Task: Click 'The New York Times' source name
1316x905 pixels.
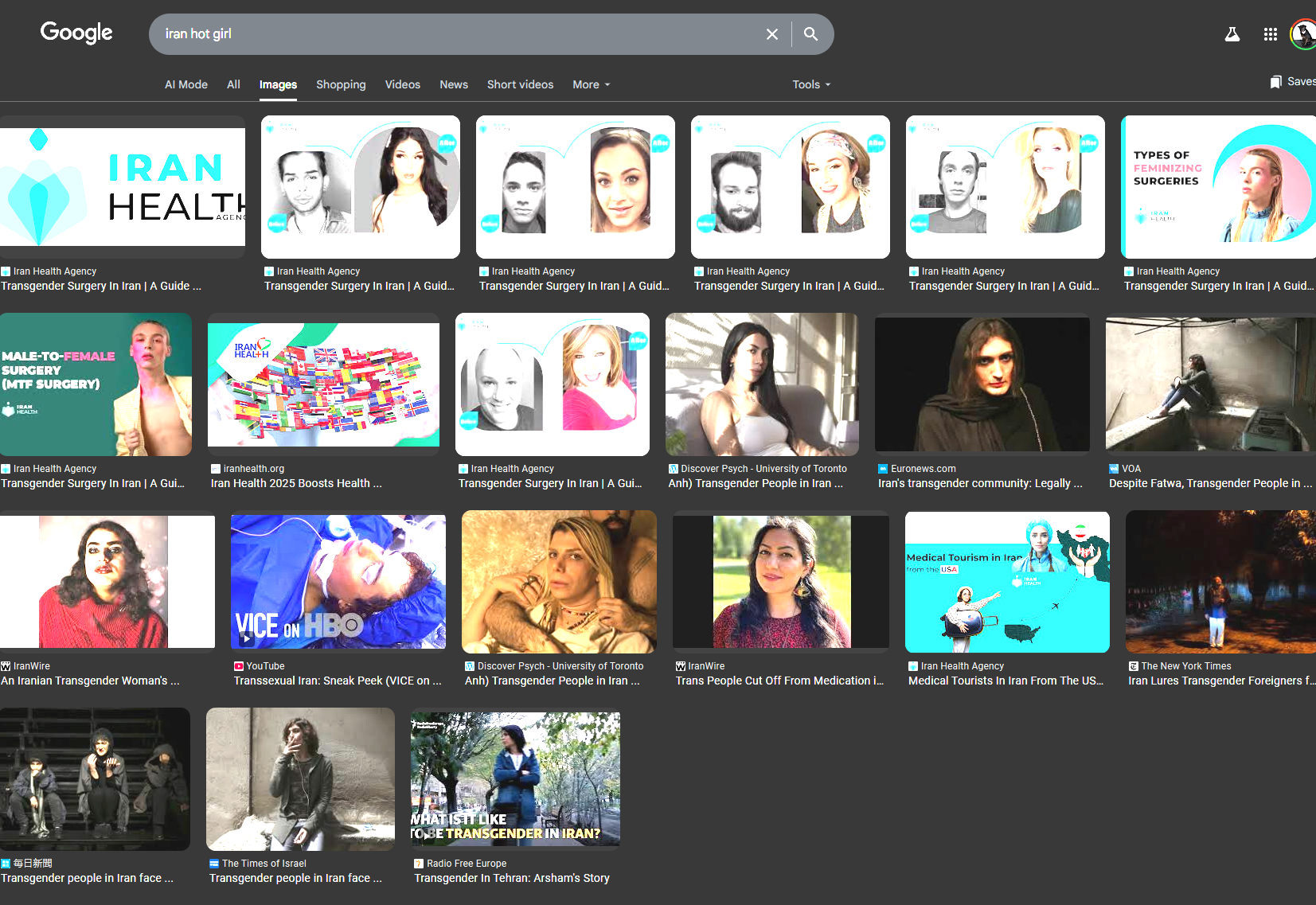Action: click(x=1186, y=666)
